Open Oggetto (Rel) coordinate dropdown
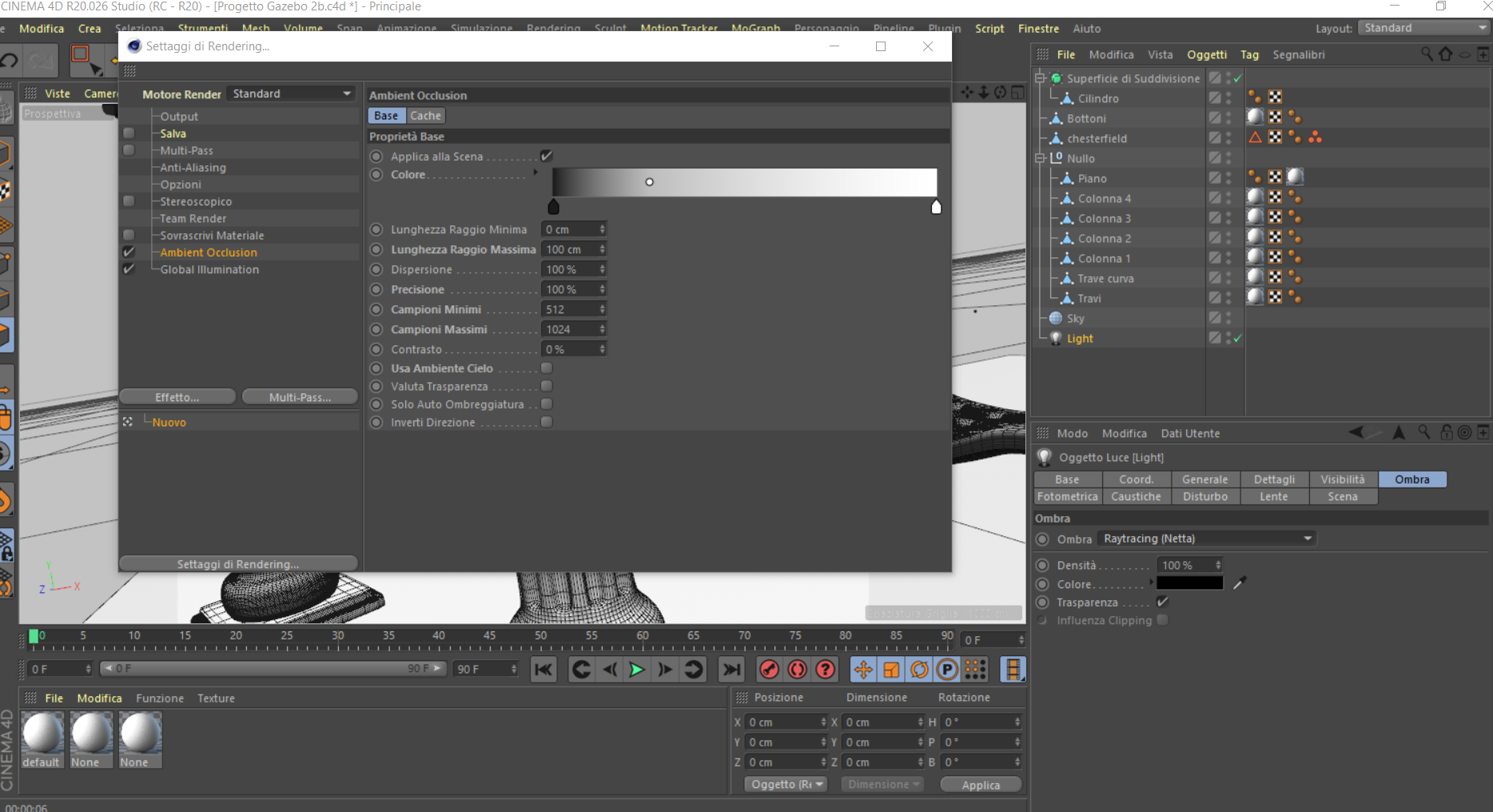 (x=786, y=784)
